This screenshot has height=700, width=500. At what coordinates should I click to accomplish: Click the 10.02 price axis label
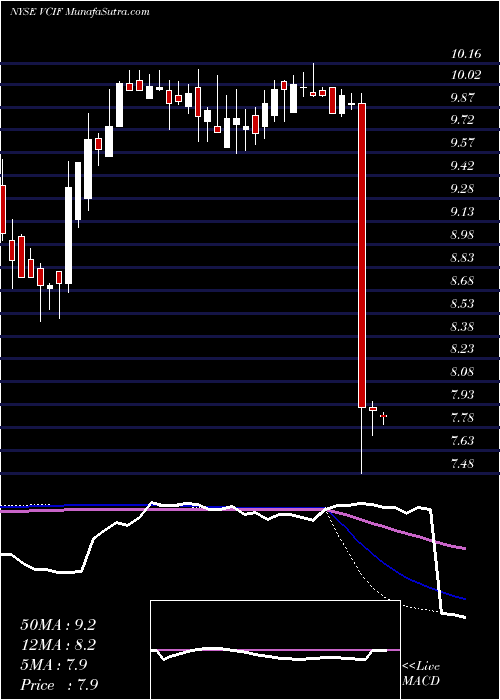coord(466,75)
